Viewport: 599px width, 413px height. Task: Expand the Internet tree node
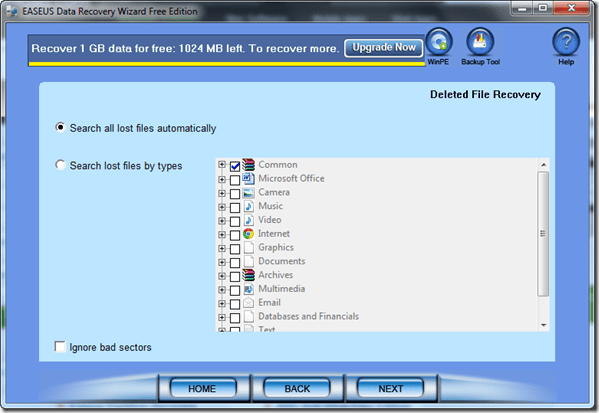coord(222,234)
